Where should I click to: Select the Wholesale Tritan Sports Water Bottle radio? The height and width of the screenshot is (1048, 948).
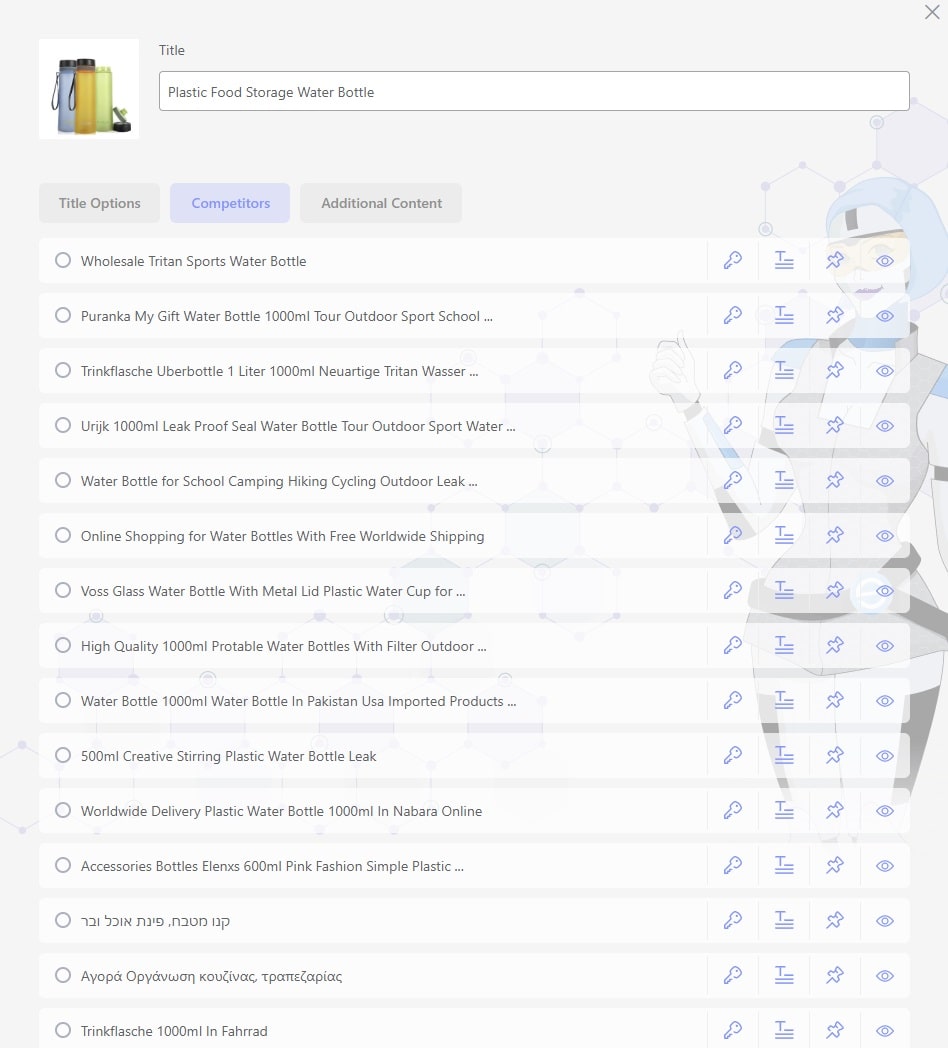[63, 261]
